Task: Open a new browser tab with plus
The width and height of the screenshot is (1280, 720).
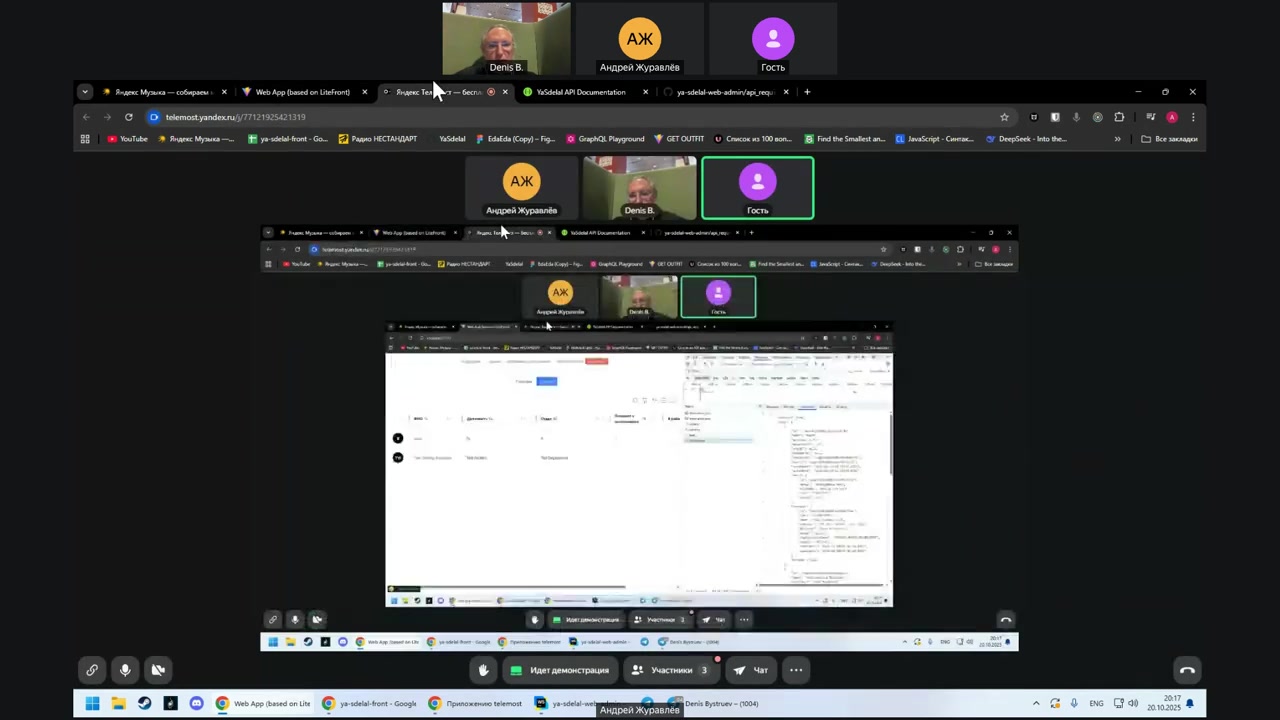Action: (807, 92)
